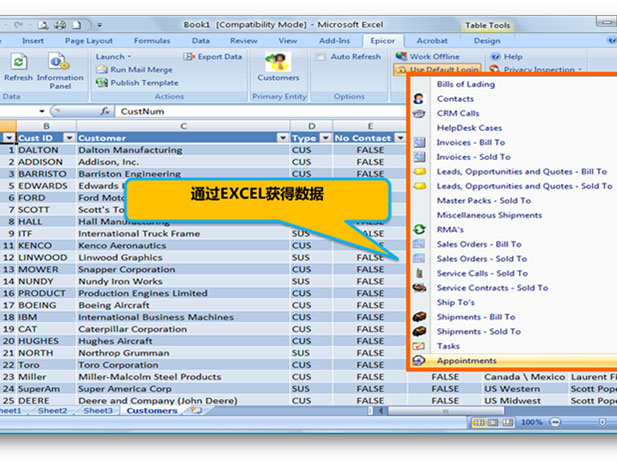The image size is (617, 464).
Task: Choose HelpDesk Cases from list
Action: (x=469, y=128)
